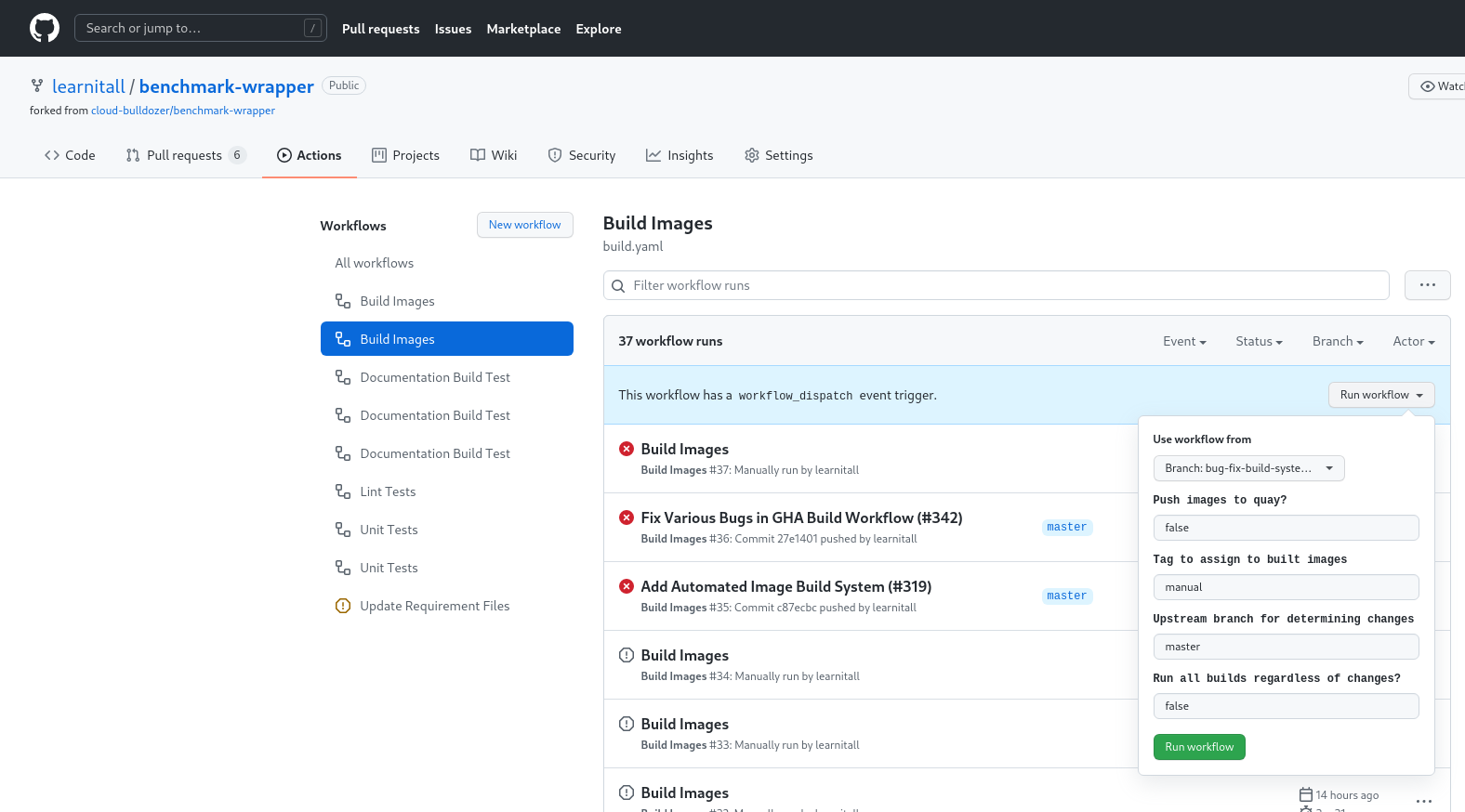Image resolution: width=1465 pixels, height=812 pixels.
Task: Click the Tag to assign input with manual
Action: point(1286,587)
